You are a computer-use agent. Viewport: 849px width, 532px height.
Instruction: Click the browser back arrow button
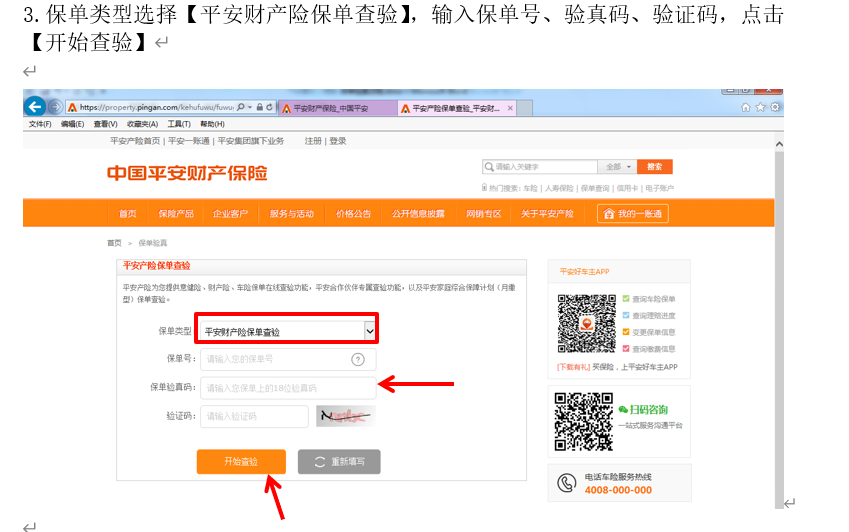pos(34,107)
